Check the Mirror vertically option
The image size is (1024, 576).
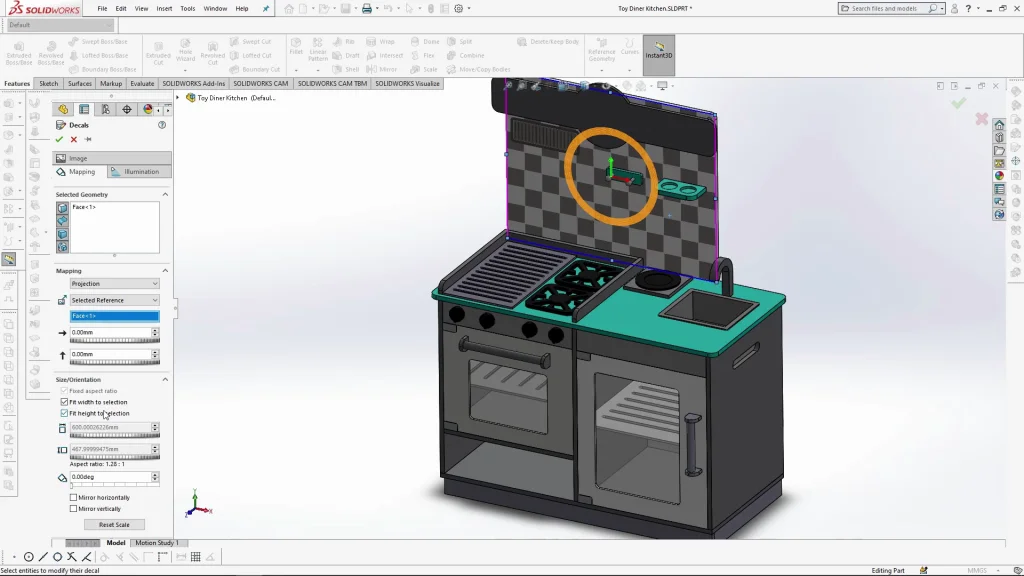(73, 509)
